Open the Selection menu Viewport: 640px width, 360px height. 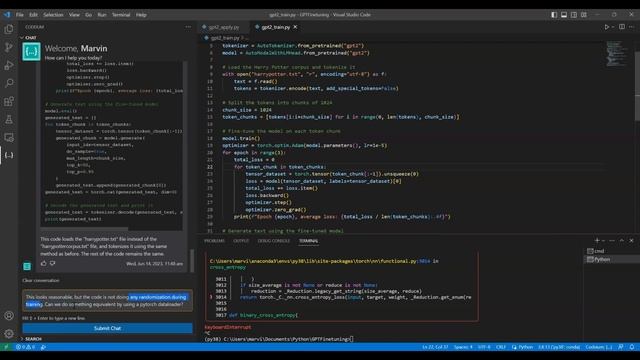coord(53,15)
